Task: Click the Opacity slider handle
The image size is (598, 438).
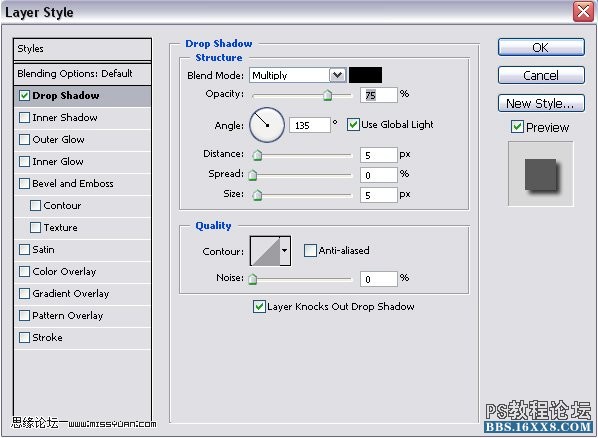Action: [x=328, y=95]
